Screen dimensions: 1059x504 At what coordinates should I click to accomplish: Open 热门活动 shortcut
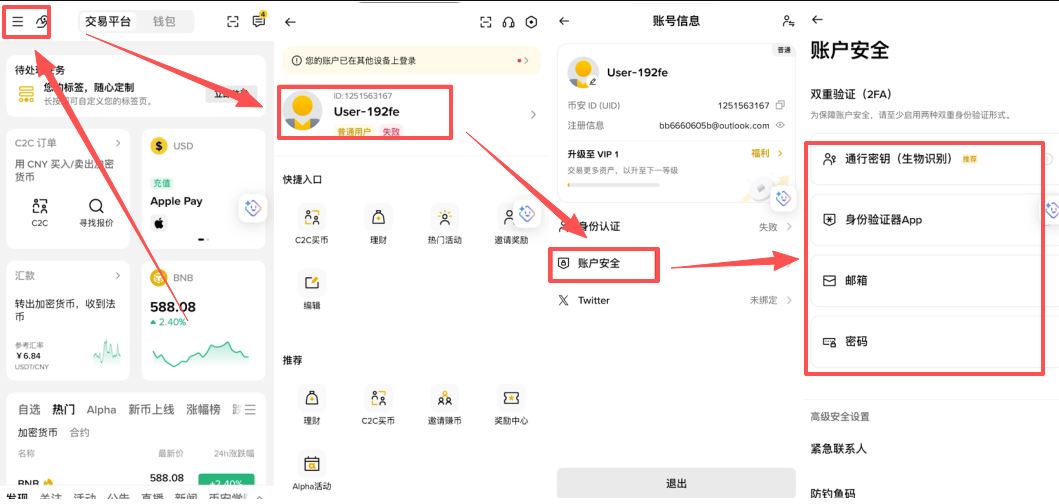click(444, 225)
